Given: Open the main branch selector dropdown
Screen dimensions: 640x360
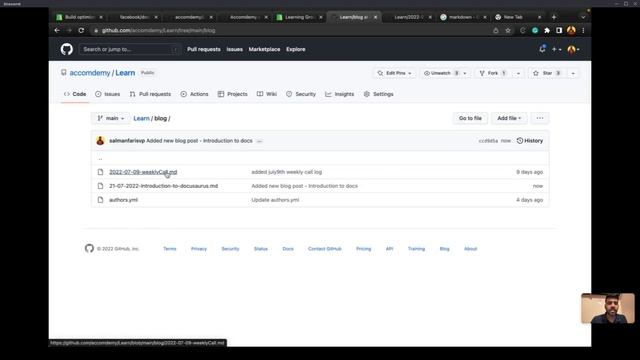Looking at the screenshot, I should (111, 118).
